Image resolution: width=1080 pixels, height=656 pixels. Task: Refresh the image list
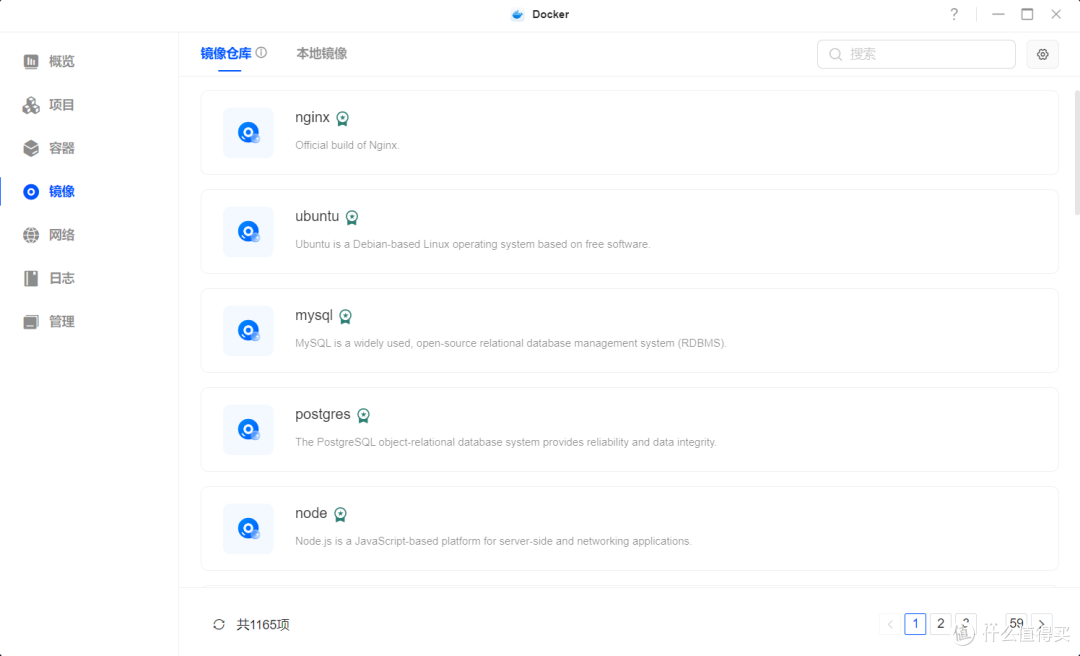pos(219,624)
